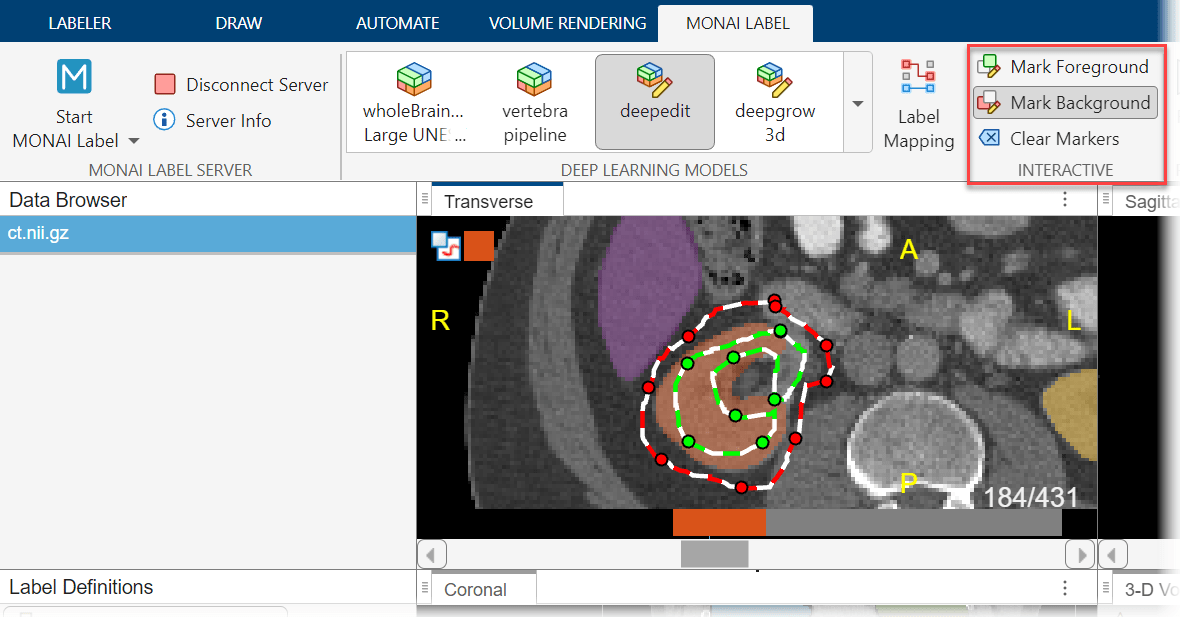The image size is (1180, 617).
Task: Expand the Start MONAI Label dropdown
Action: 133,140
